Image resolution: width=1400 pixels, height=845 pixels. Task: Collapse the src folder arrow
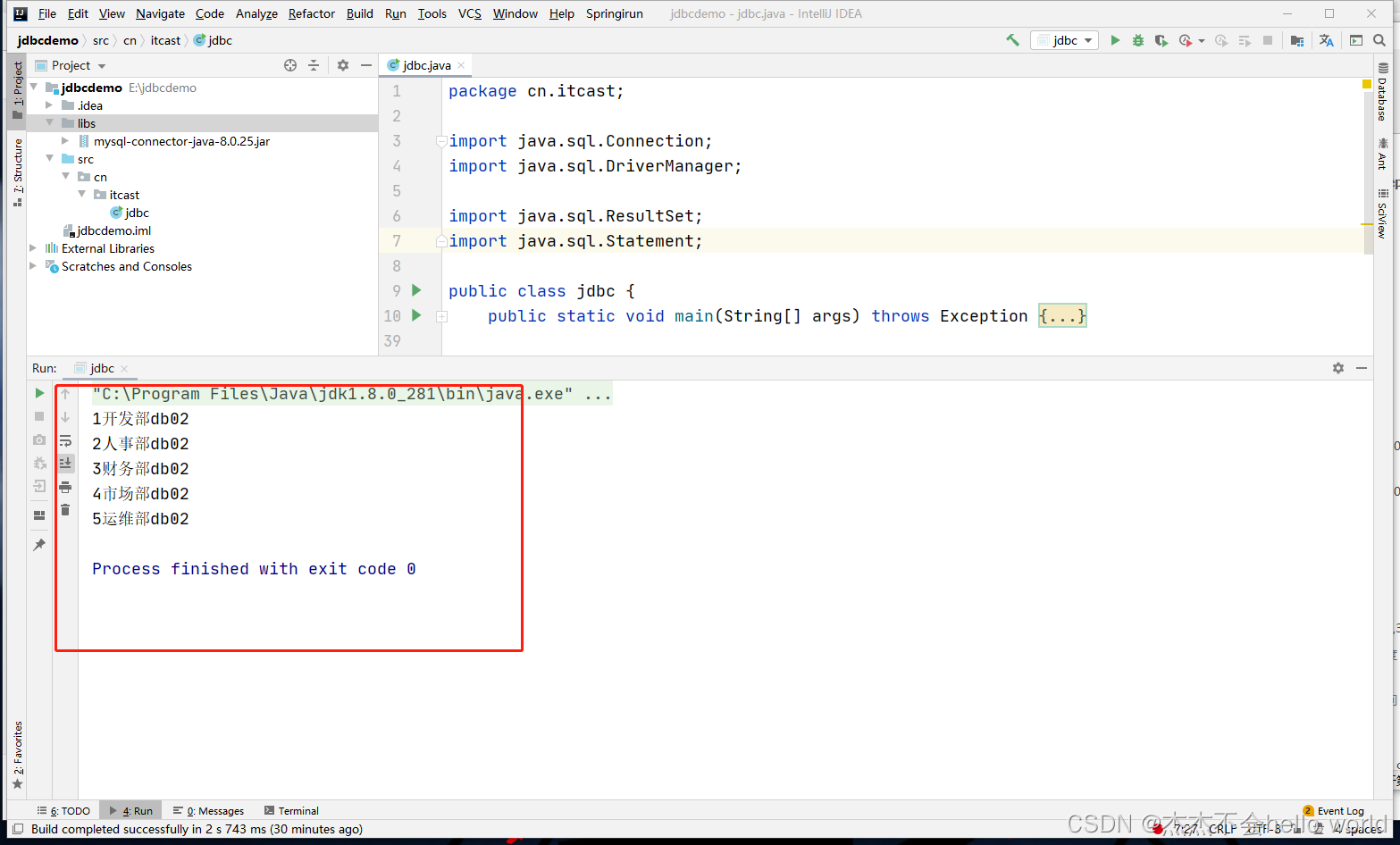[50, 158]
